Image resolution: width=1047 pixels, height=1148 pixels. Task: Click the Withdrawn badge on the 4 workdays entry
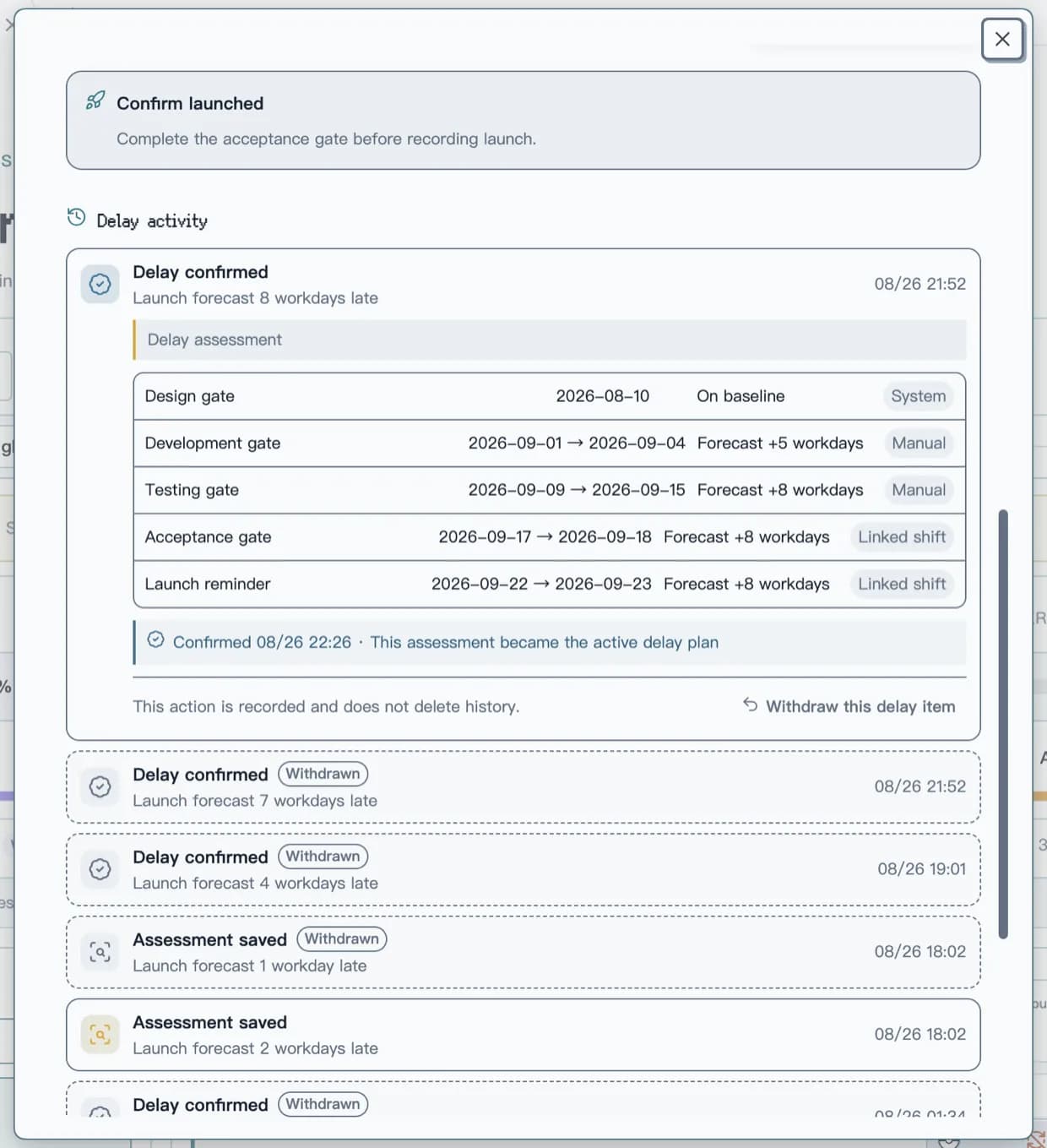[x=323, y=857]
